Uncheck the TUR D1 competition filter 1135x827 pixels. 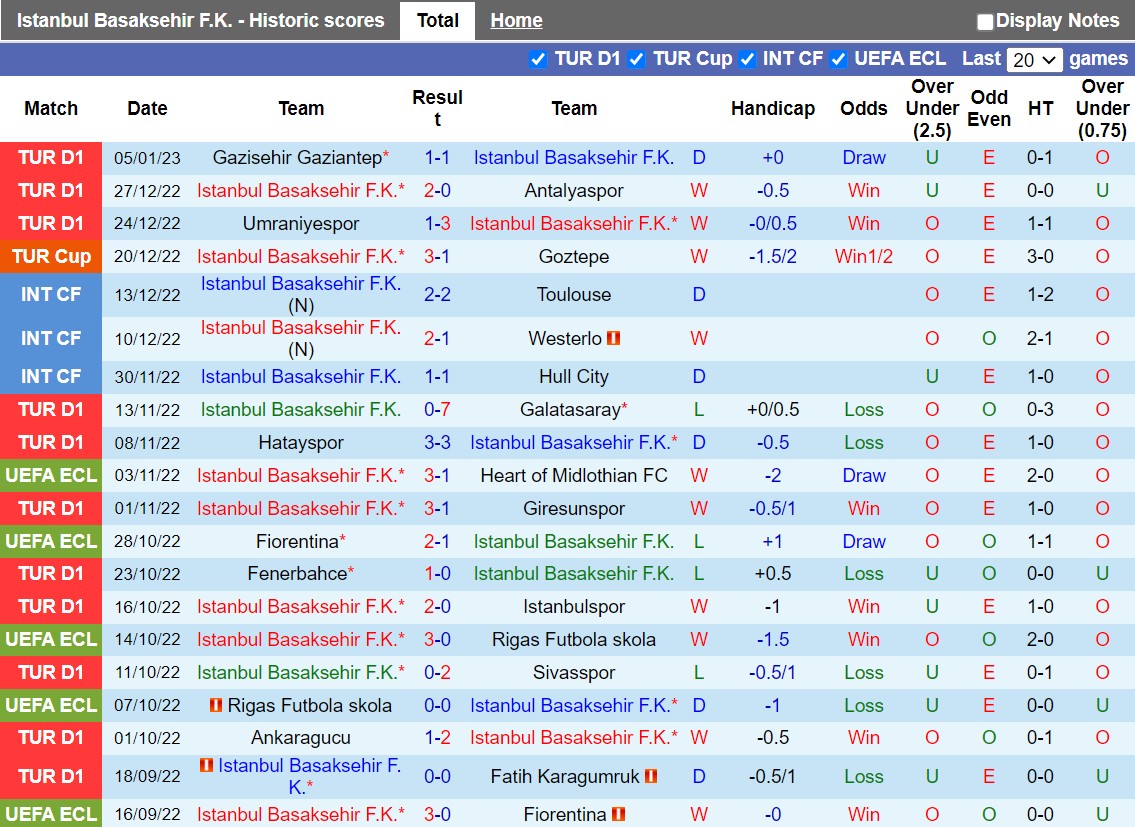(x=538, y=59)
